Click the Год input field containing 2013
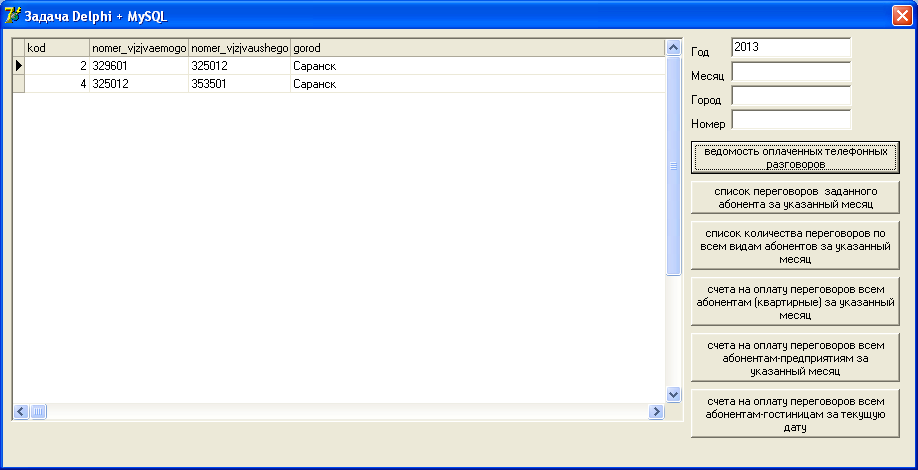 point(791,48)
